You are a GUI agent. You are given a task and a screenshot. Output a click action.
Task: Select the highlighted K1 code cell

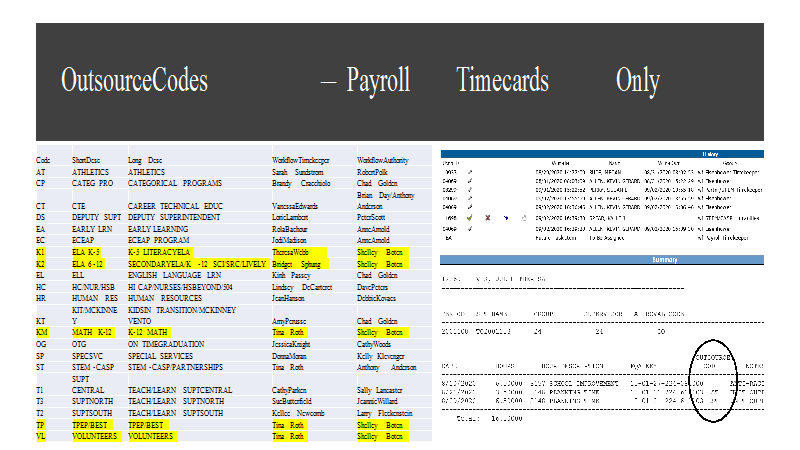41,252
